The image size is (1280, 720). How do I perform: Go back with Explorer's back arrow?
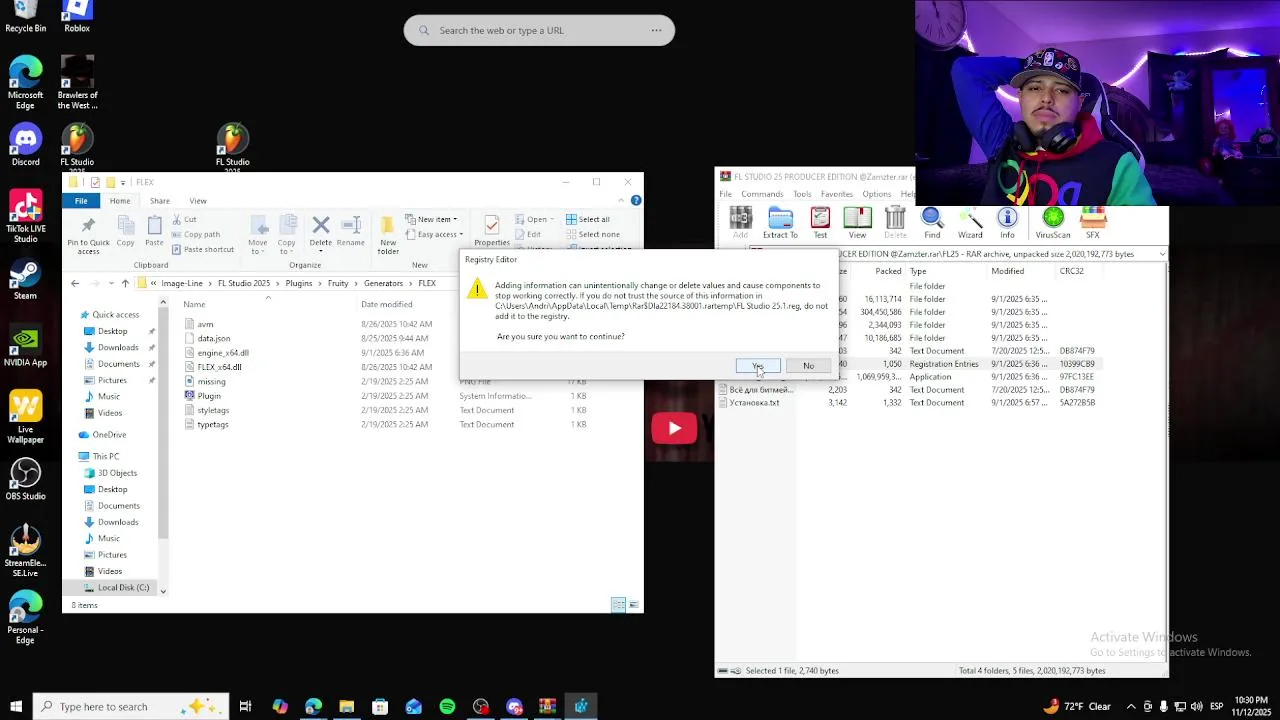[x=75, y=284]
